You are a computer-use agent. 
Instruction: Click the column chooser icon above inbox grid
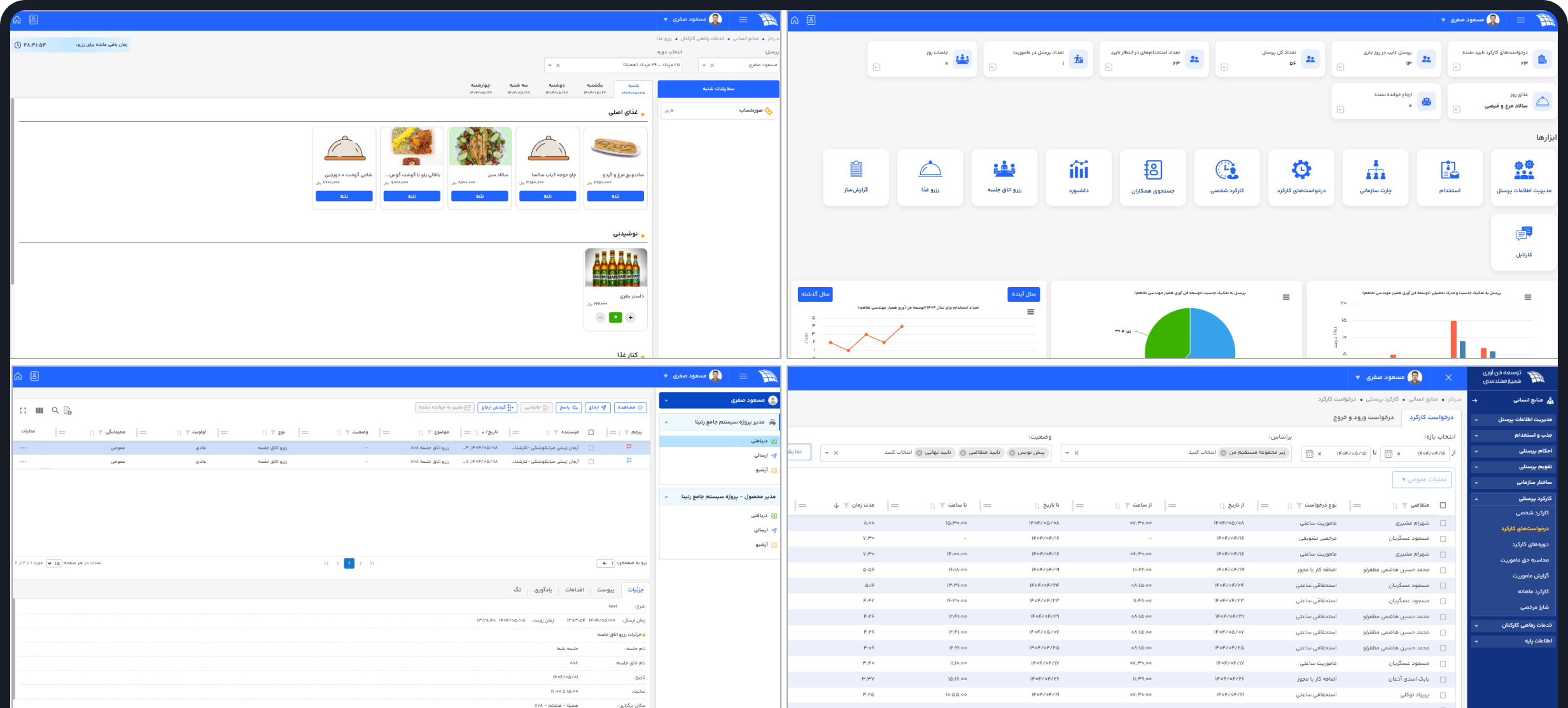pyautogui.click(x=39, y=411)
